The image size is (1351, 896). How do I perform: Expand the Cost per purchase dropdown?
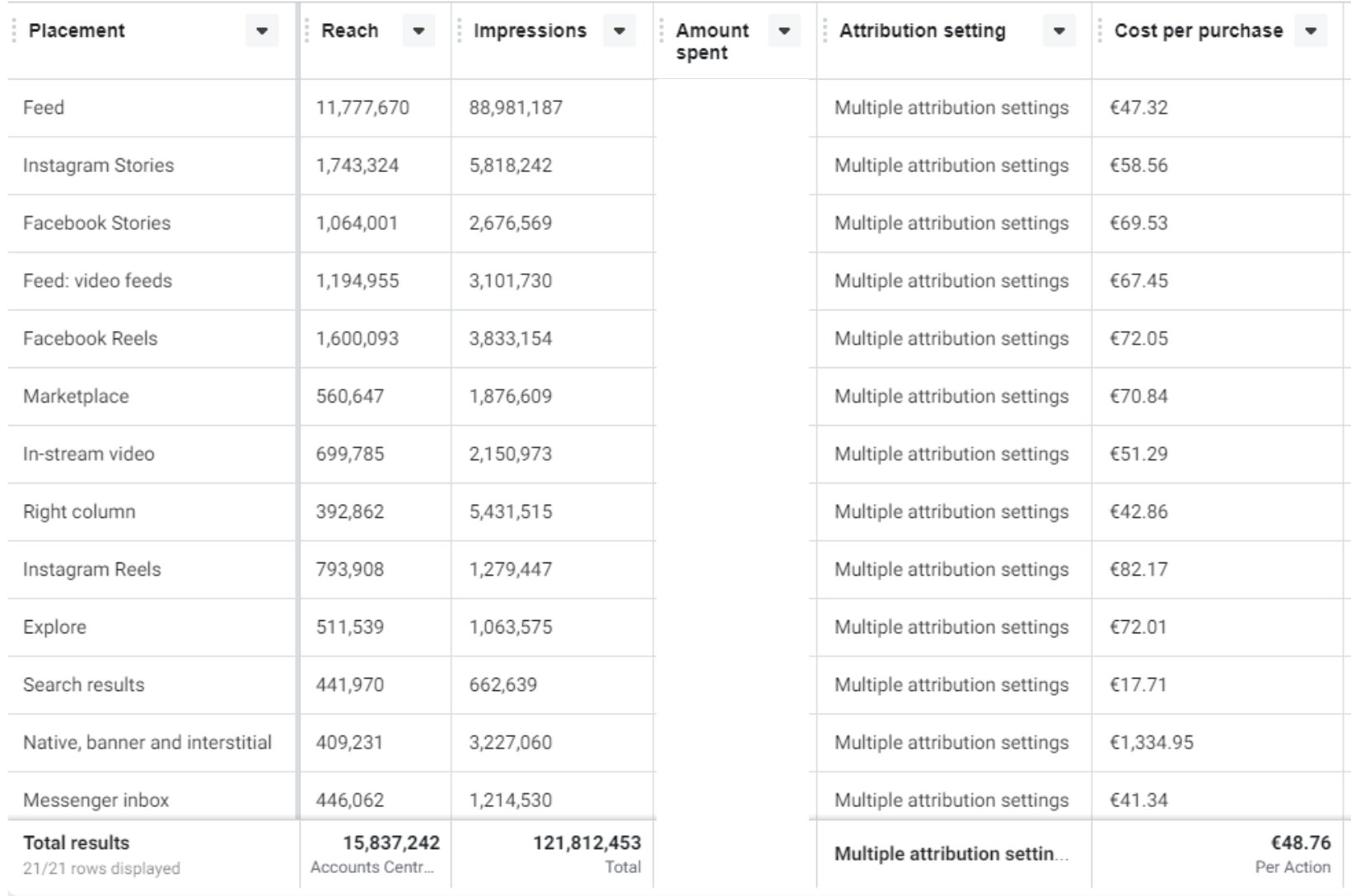coord(1311,31)
